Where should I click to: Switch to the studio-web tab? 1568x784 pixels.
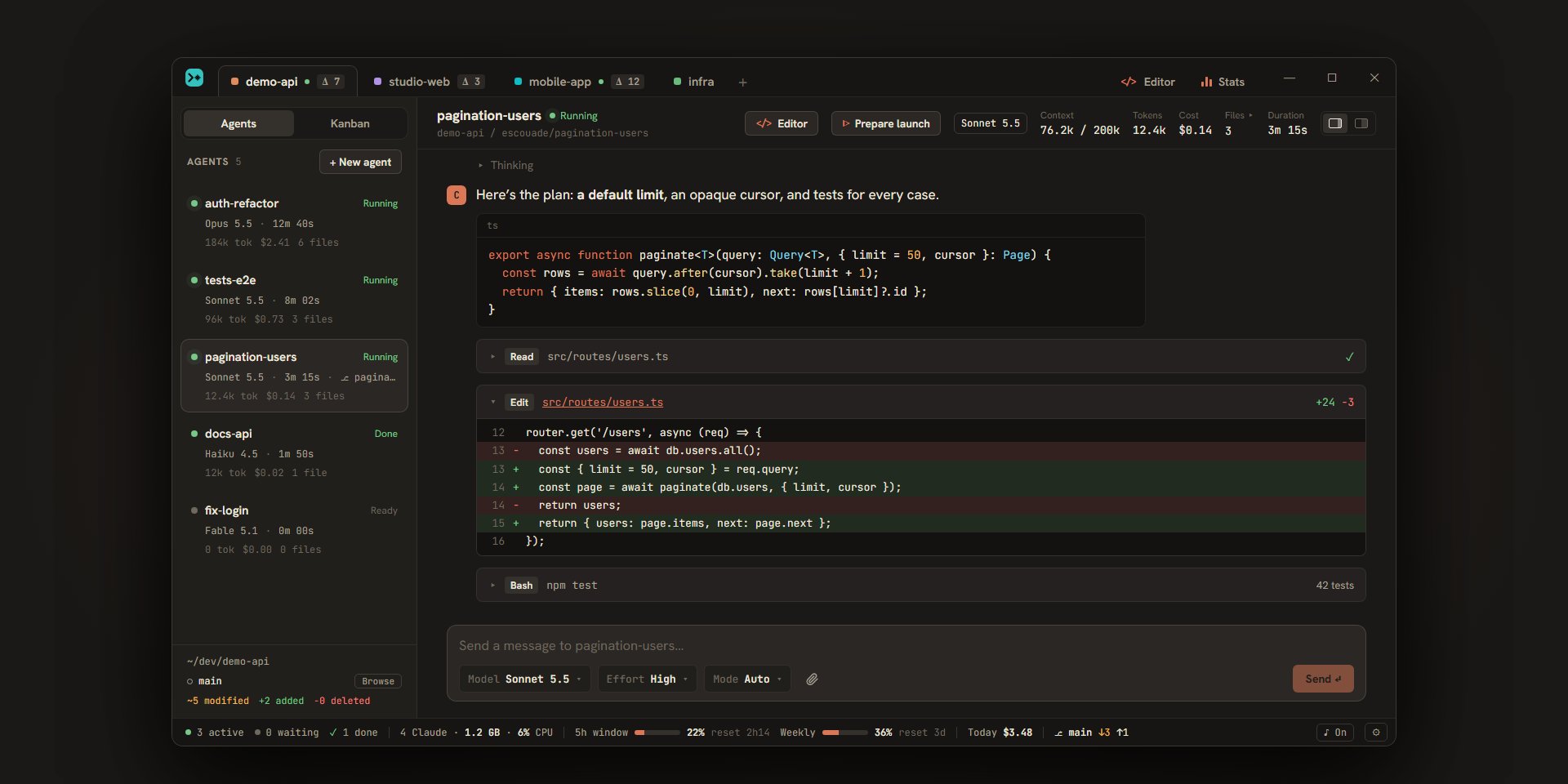[x=429, y=82]
